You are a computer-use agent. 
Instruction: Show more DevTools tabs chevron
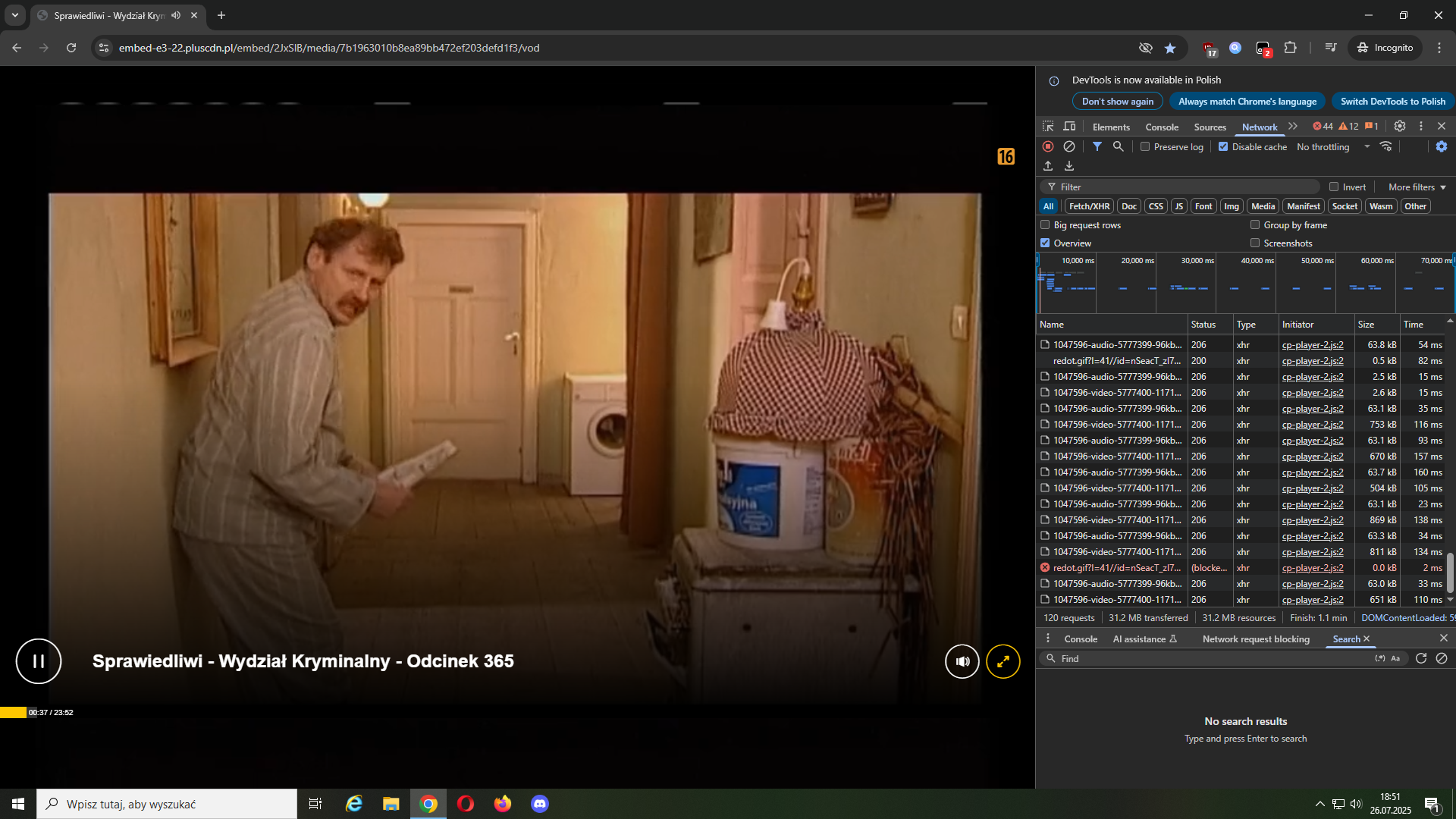1293,126
